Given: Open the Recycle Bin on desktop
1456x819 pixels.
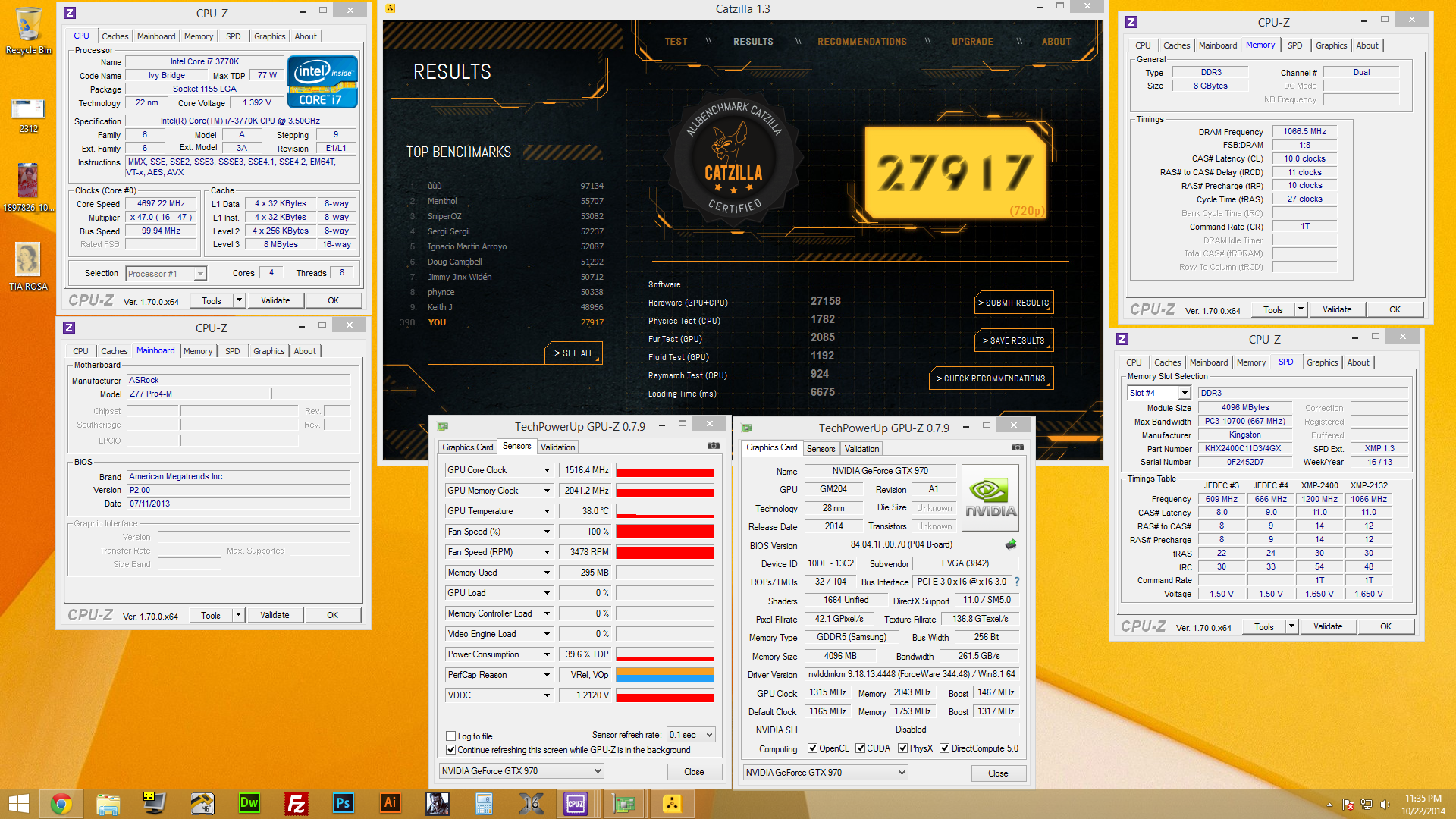Looking at the screenshot, I should click(x=29, y=30).
